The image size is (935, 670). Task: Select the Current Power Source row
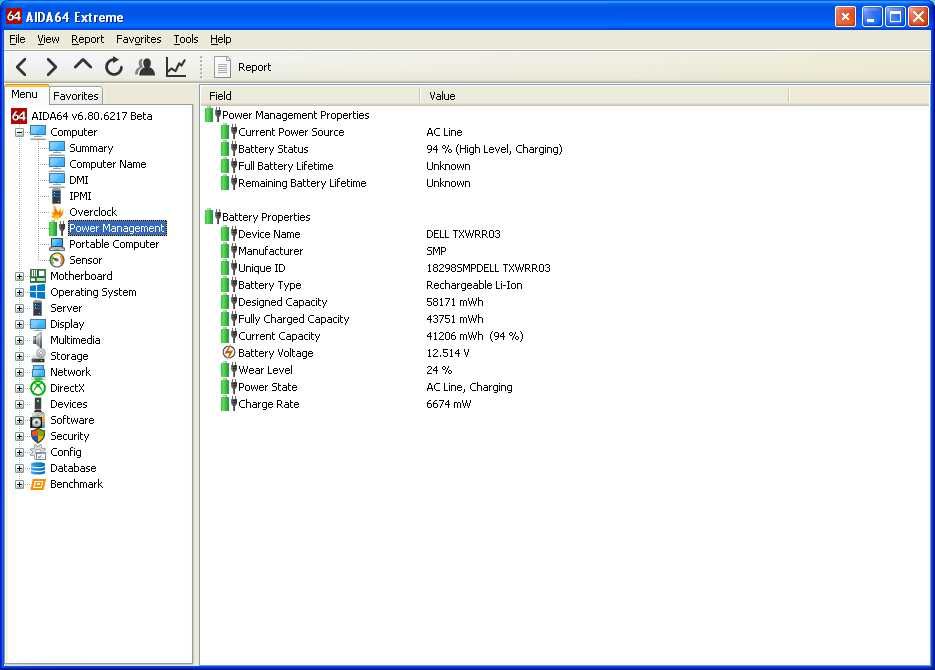(x=341, y=132)
